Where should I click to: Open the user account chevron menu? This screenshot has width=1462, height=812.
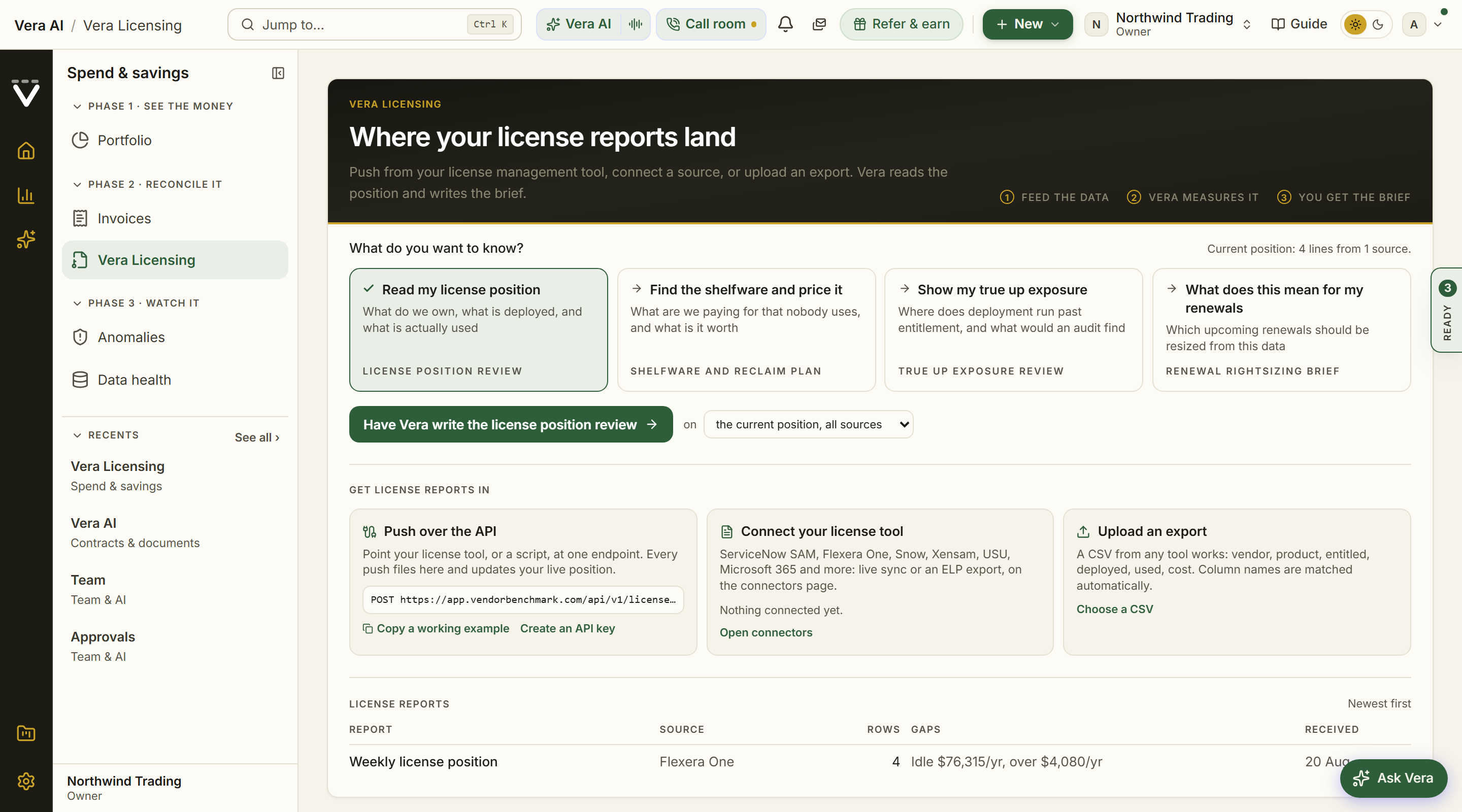[1438, 24]
